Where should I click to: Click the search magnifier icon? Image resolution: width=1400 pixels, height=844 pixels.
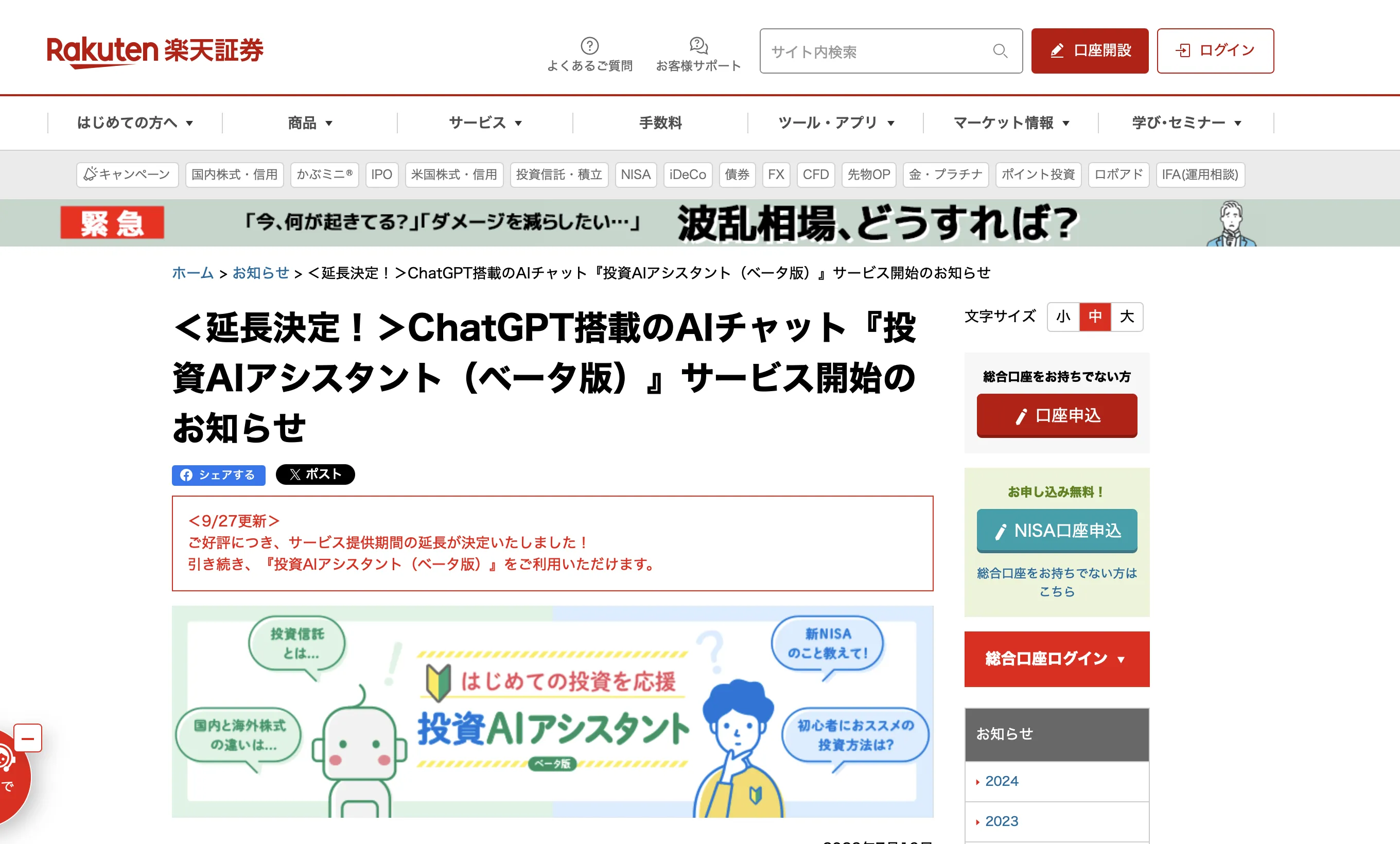pyautogui.click(x=1000, y=51)
